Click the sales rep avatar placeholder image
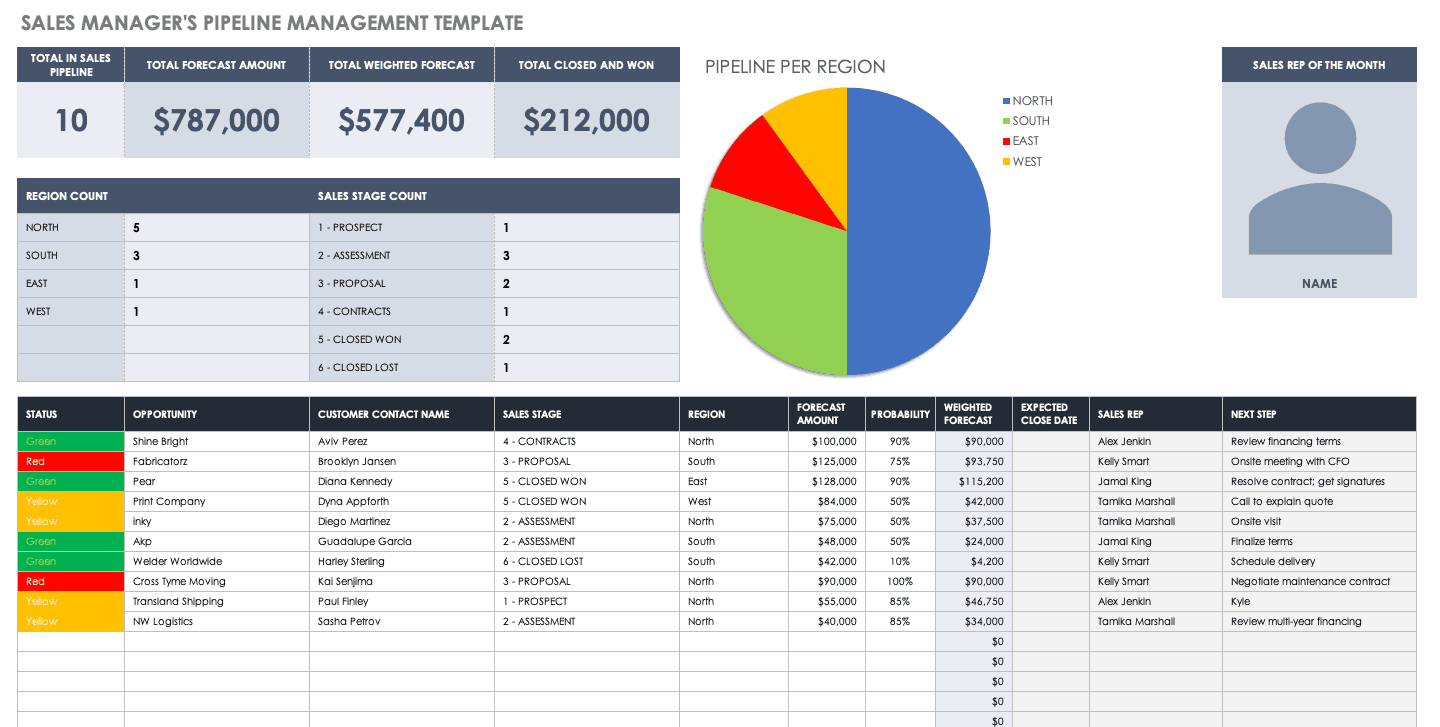 point(1319,178)
